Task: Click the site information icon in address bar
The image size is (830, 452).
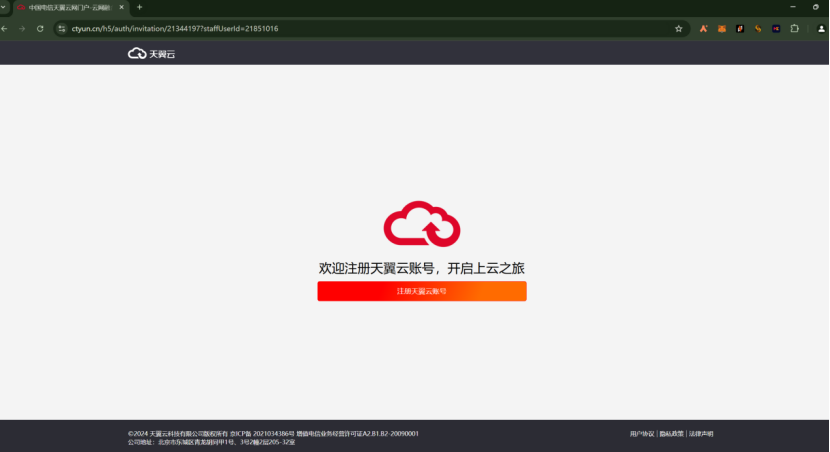Action: pos(62,29)
